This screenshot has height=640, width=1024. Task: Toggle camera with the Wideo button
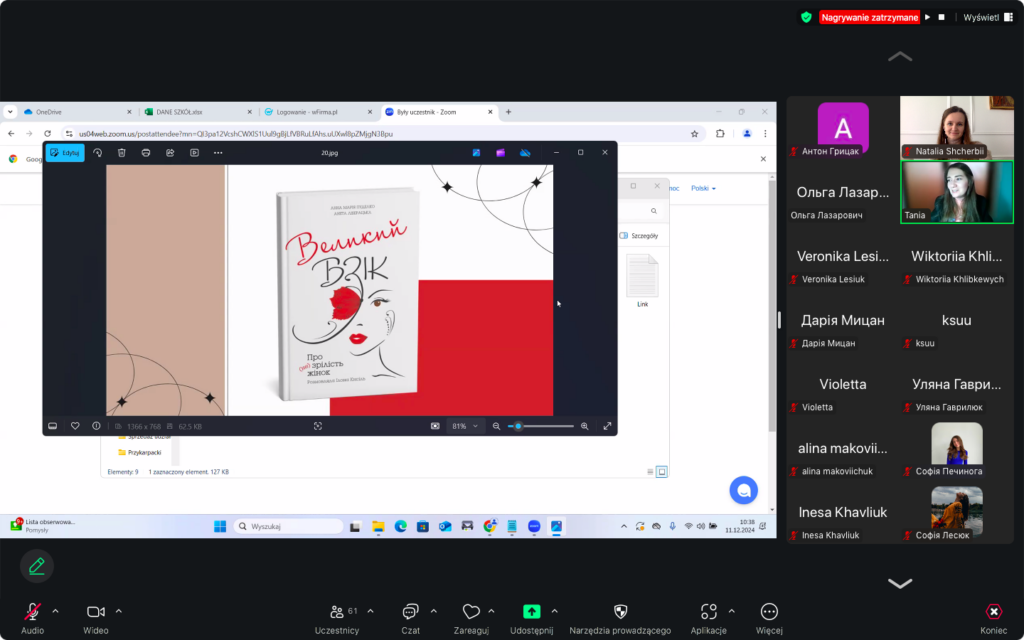pos(96,612)
